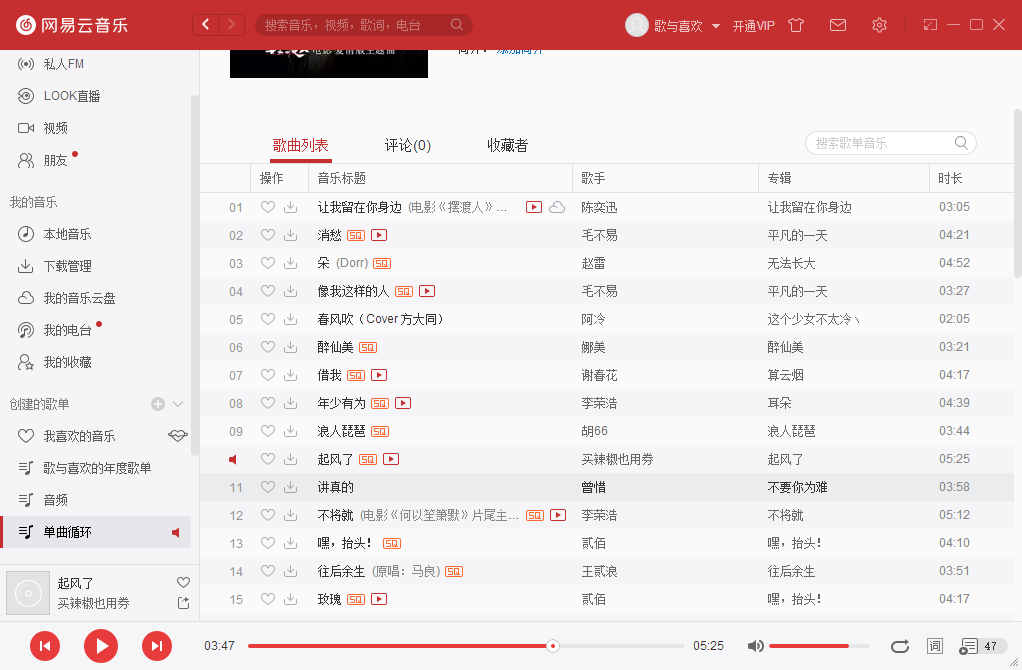Play MV for 不将就

click(558, 516)
